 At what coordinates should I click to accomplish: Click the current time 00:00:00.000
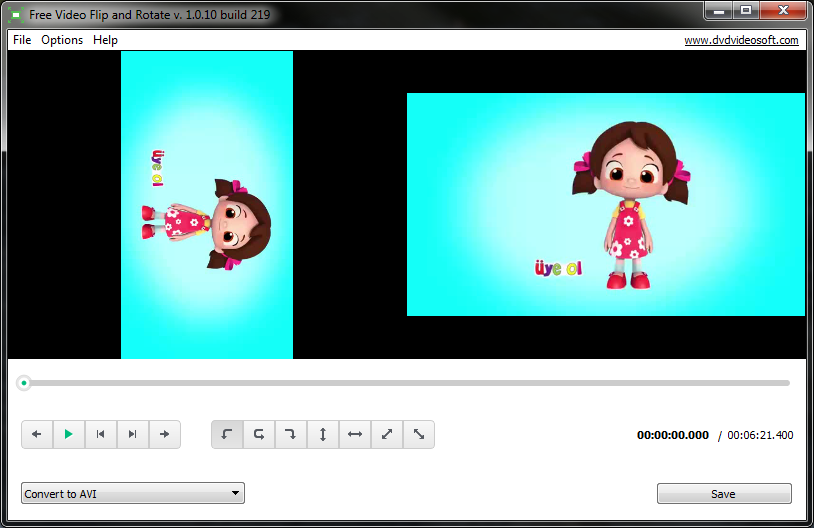[x=673, y=435]
